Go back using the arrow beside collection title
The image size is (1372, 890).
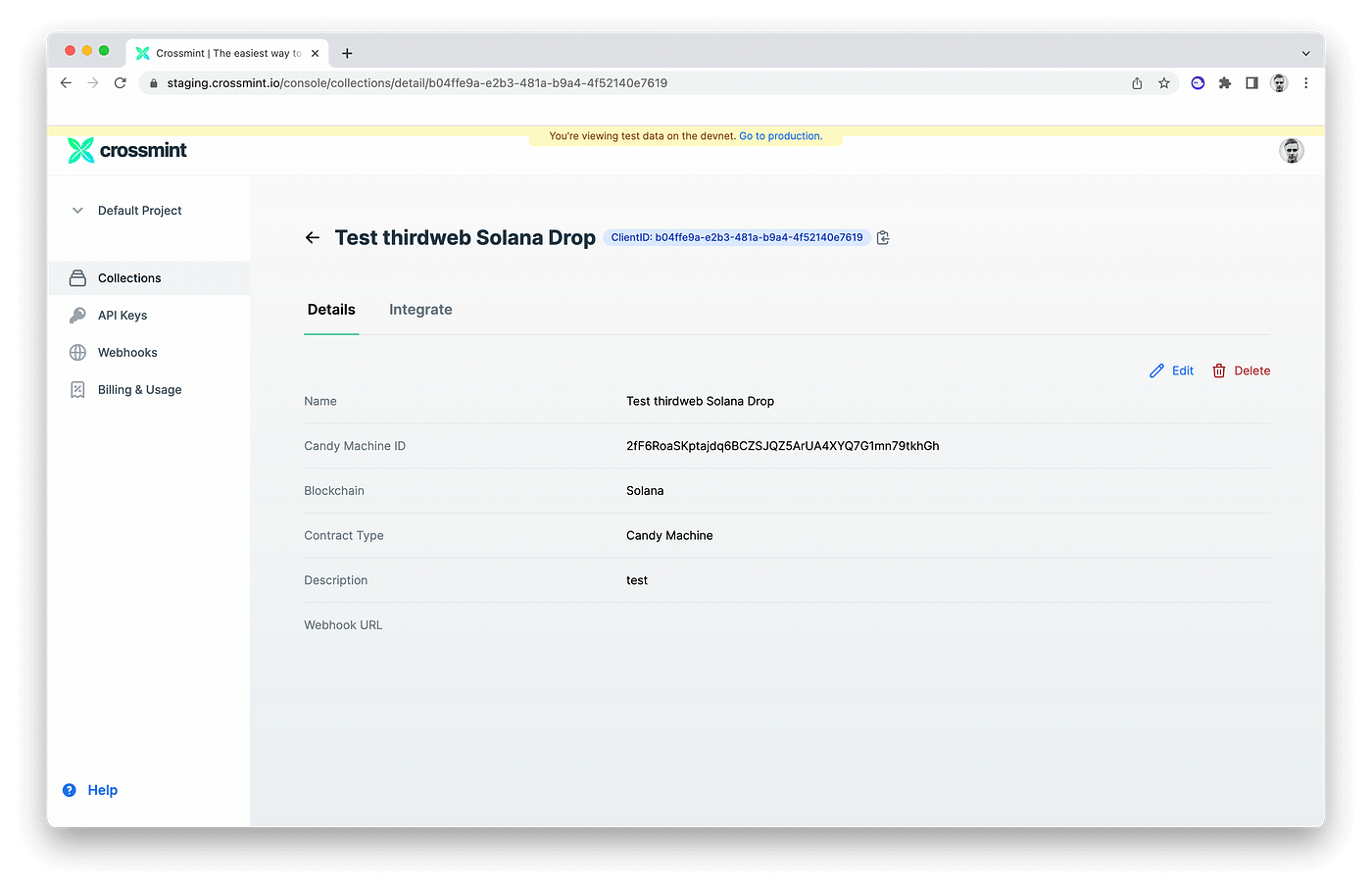pos(313,237)
